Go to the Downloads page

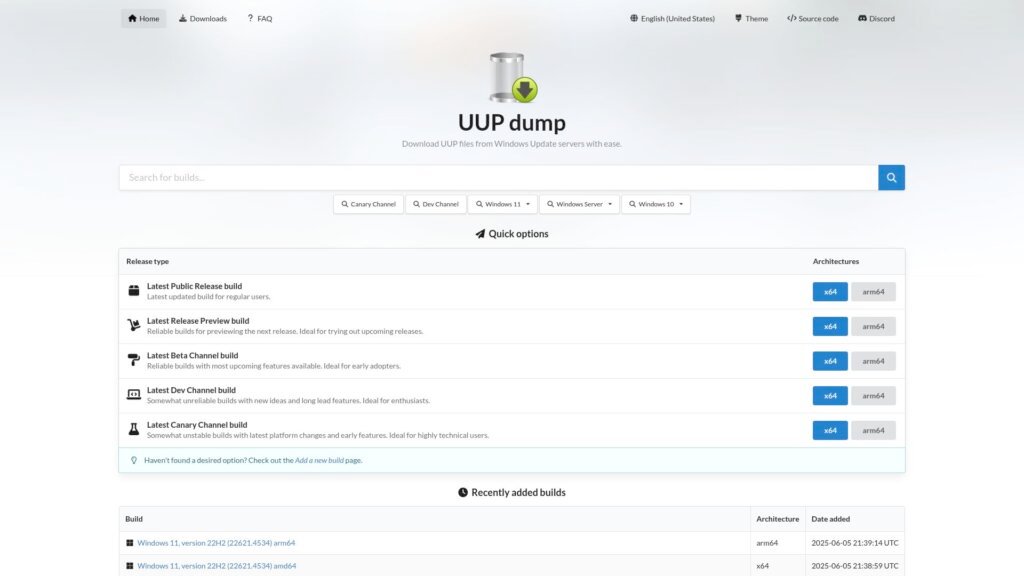[203, 18]
